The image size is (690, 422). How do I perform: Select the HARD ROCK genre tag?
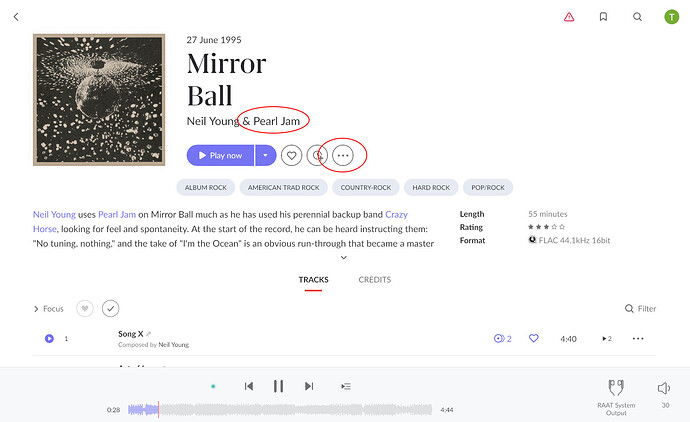click(431, 187)
